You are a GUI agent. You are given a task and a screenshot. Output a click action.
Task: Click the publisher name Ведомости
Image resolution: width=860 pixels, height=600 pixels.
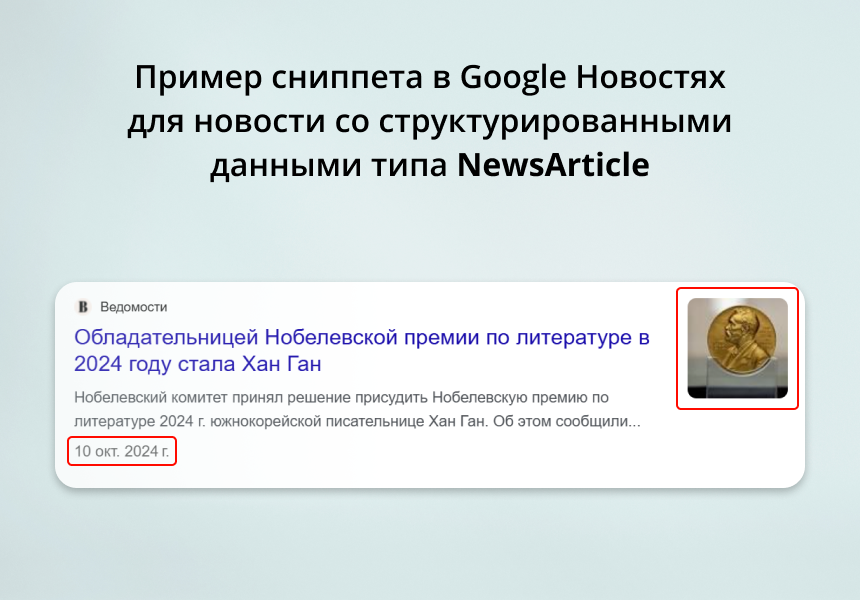click(133, 307)
